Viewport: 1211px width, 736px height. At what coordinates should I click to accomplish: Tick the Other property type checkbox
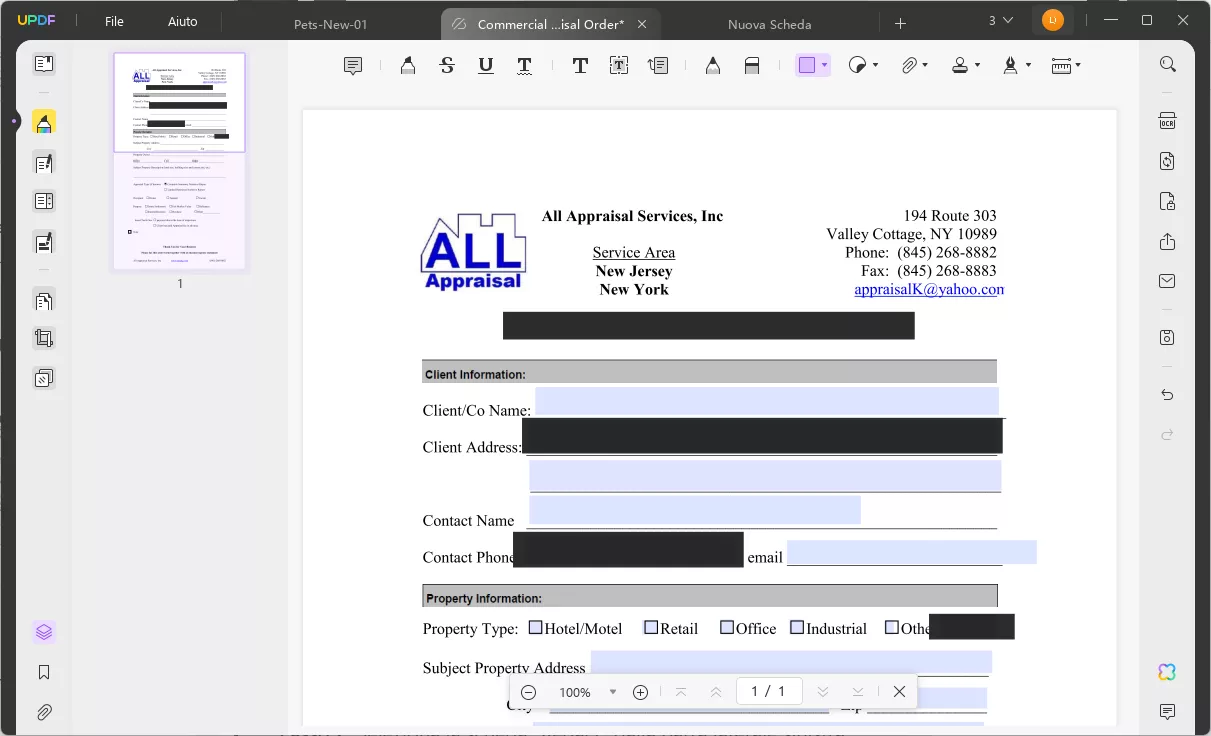tap(891, 628)
